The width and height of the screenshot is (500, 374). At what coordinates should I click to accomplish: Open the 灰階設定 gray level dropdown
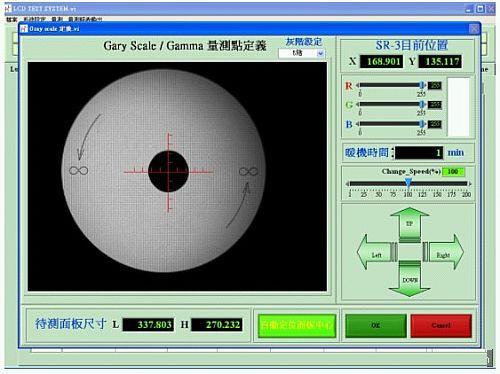pyautogui.click(x=301, y=53)
